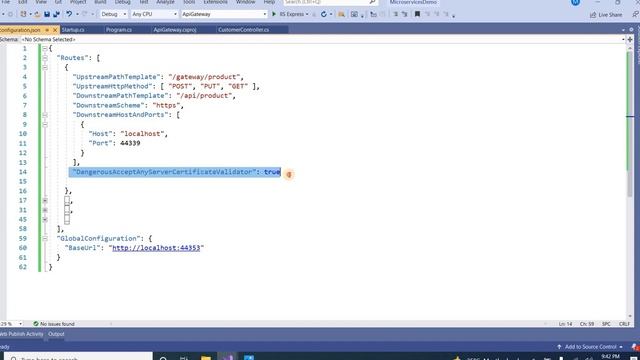Click the Redo arrow icon
640x360 pixels.
(x=85, y=14)
